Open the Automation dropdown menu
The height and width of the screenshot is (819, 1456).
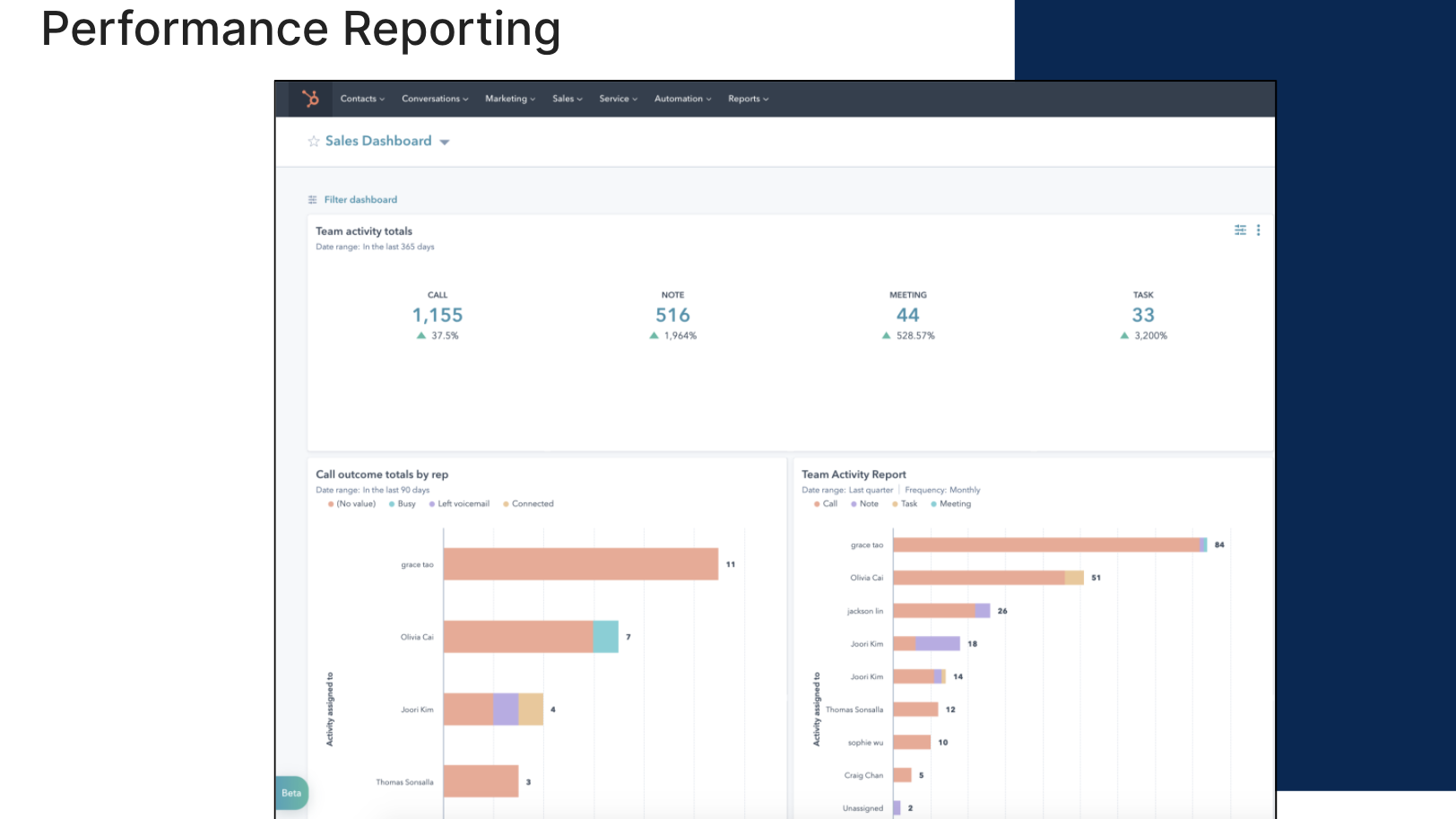click(x=682, y=99)
